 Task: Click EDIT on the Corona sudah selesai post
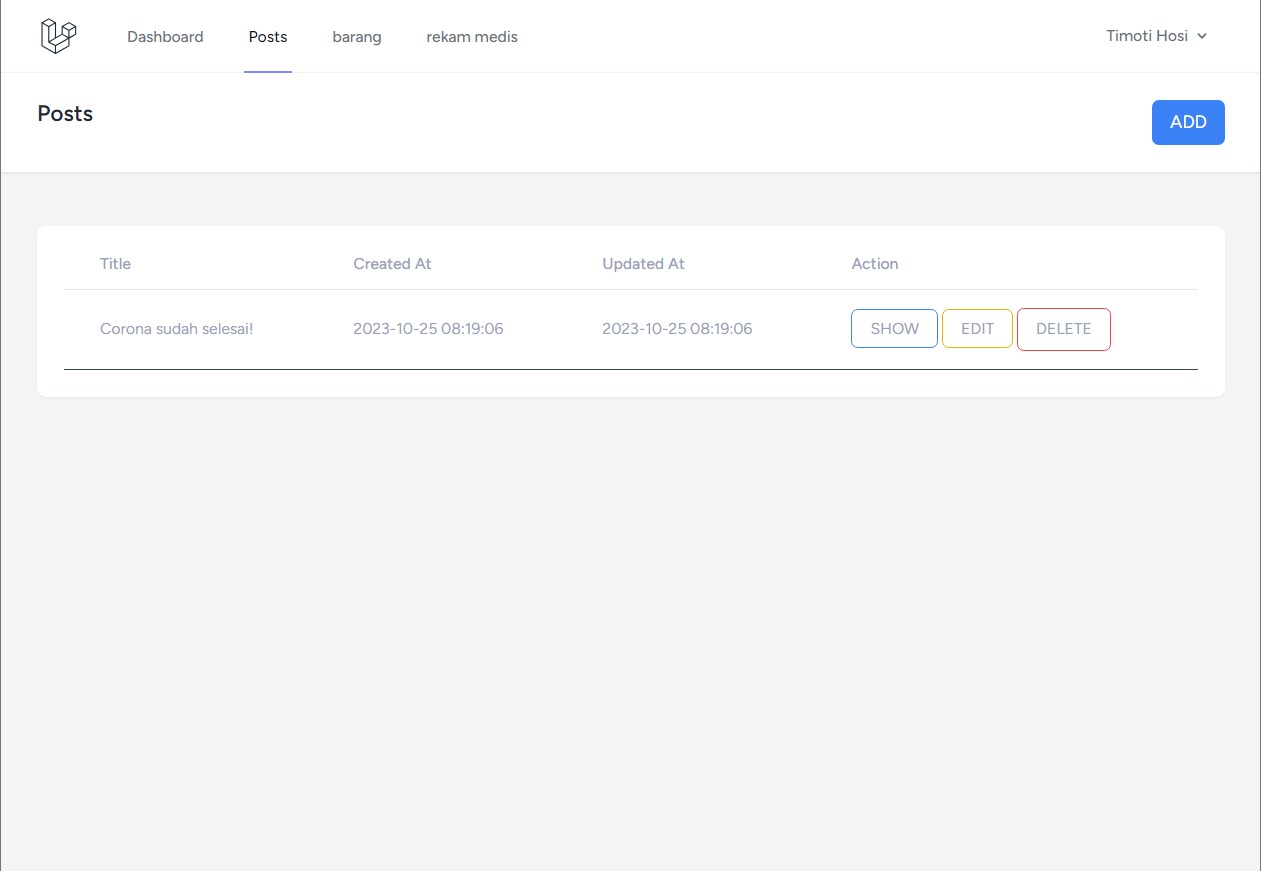coord(977,328)
